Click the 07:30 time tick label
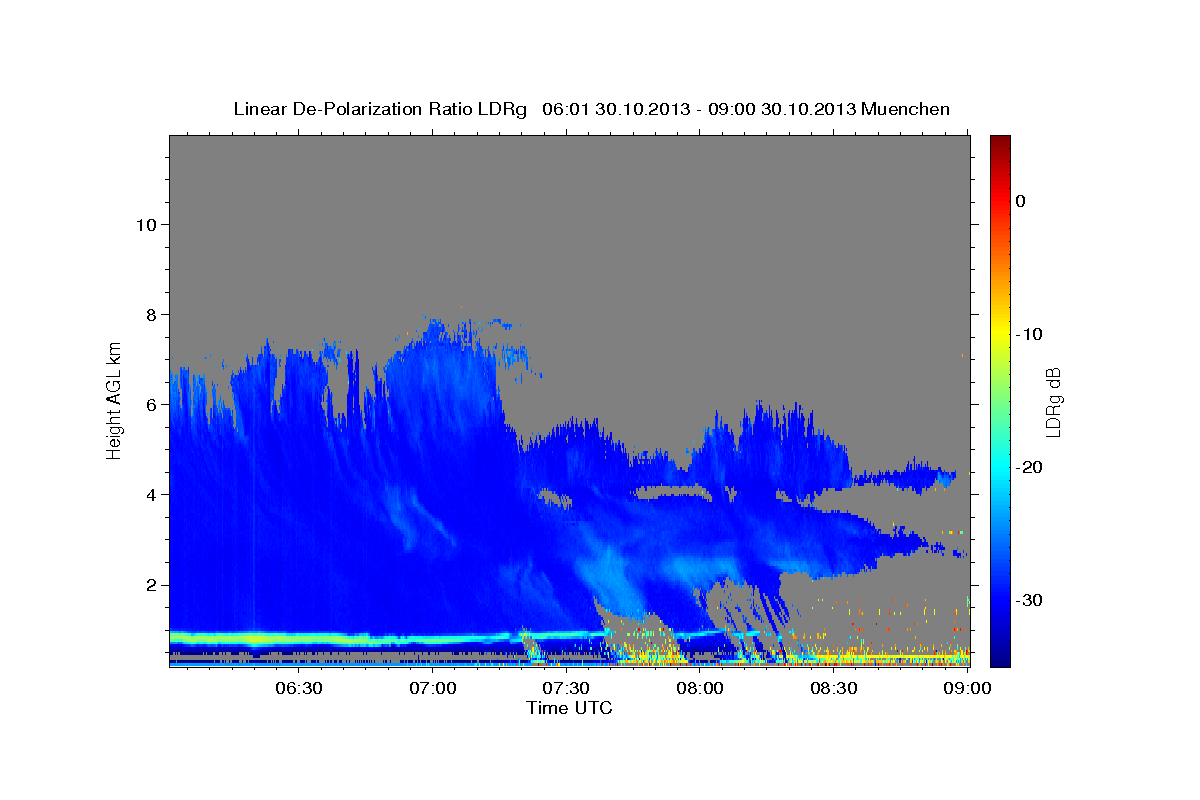The image size is (1200, 800). click(566, 688)
